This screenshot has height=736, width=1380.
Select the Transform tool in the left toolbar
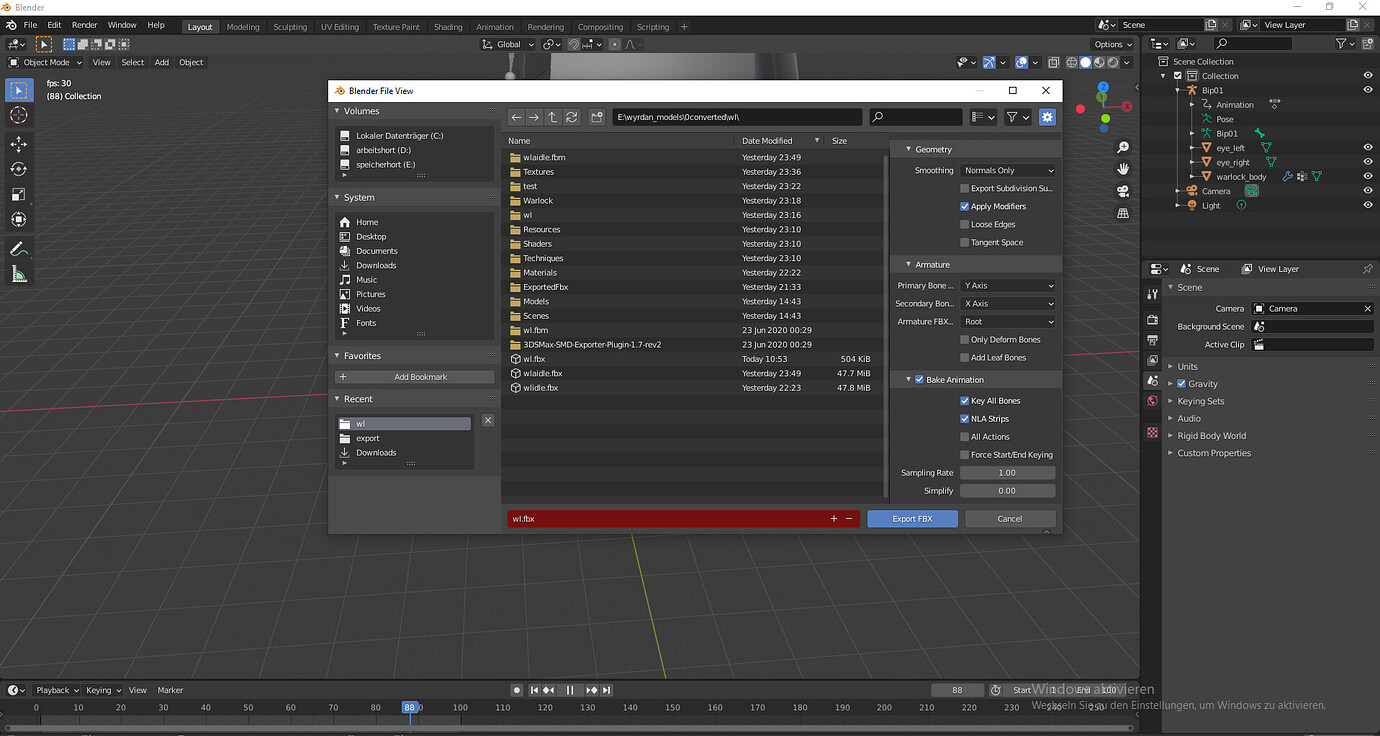[x=18, y=219]
